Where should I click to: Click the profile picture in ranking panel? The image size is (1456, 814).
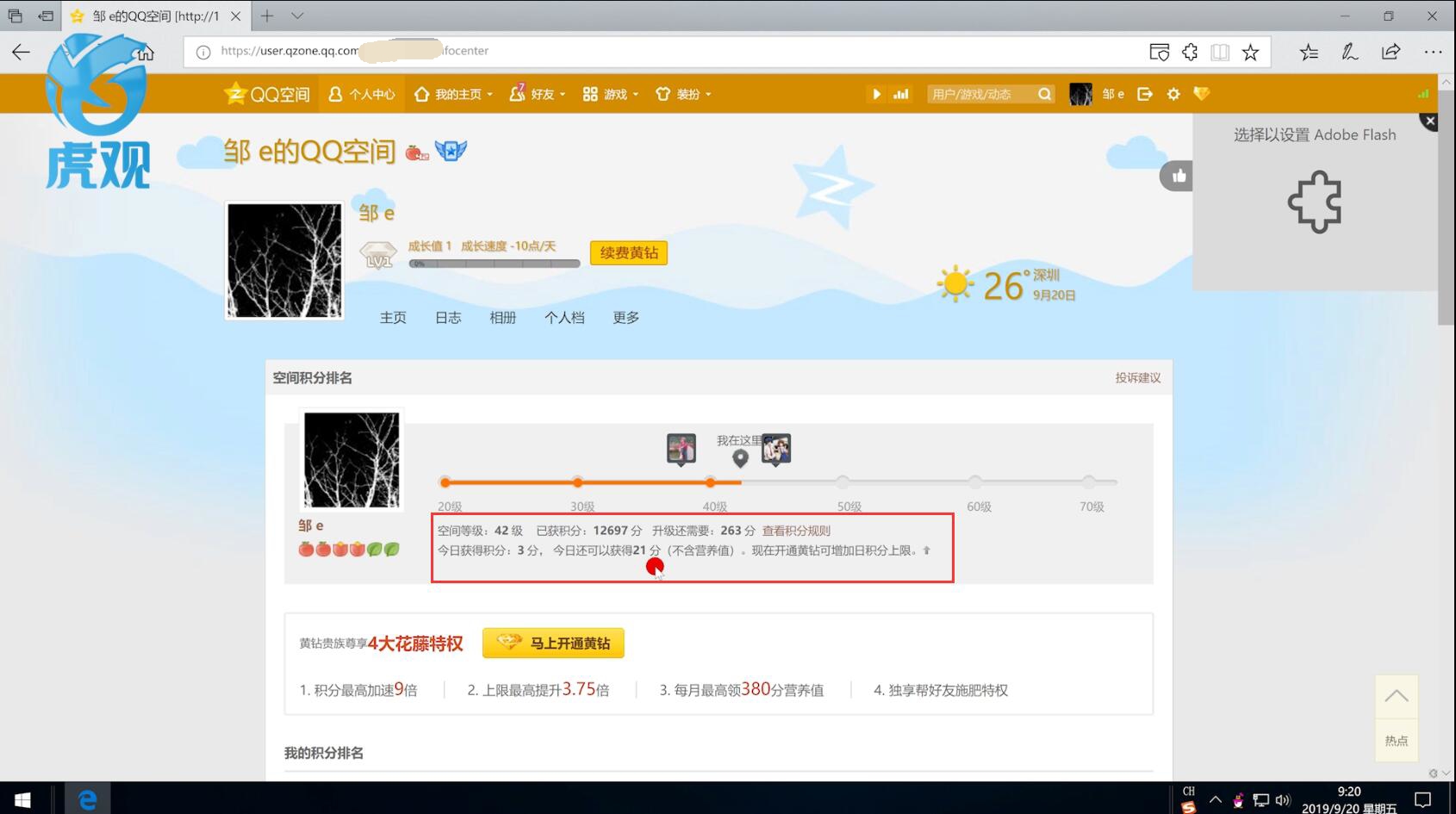352,460
